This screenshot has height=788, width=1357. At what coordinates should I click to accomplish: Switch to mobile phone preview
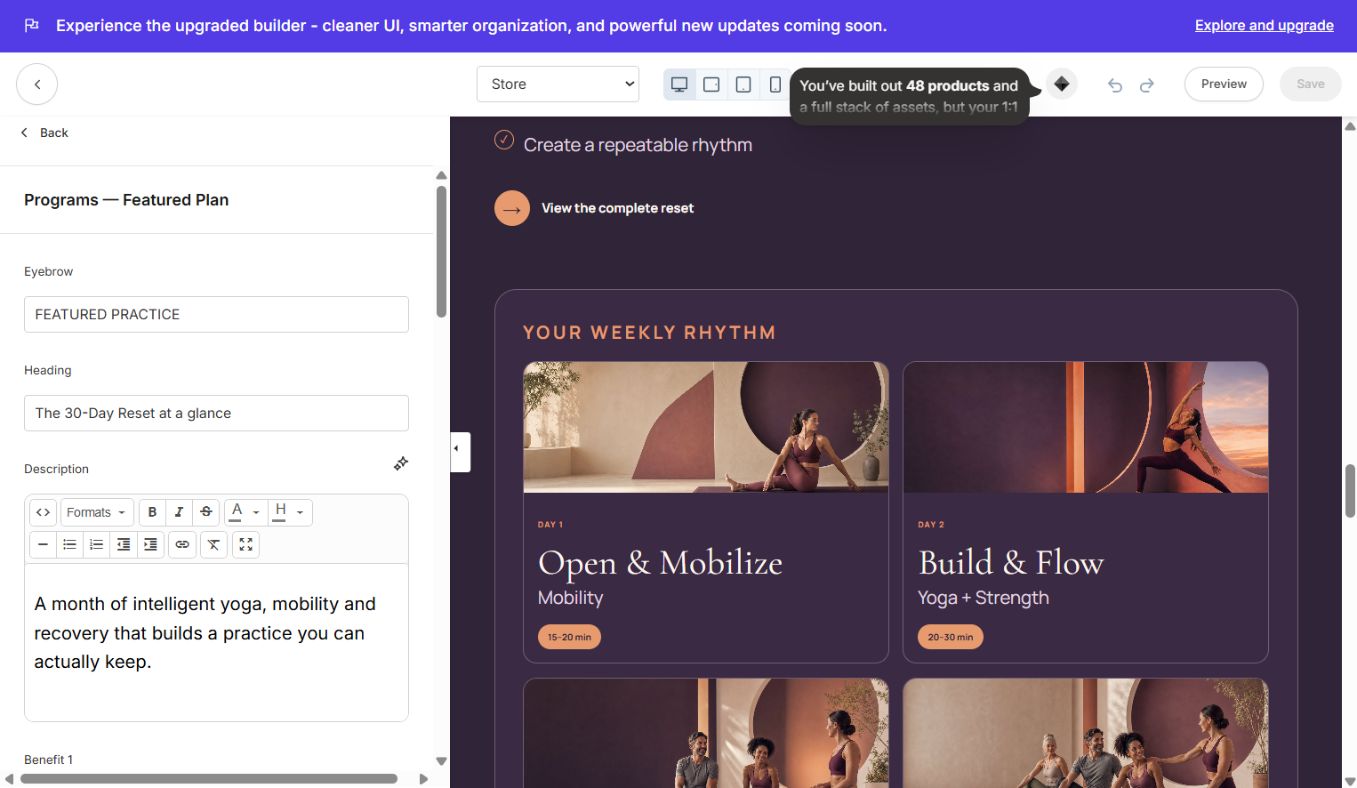(x=775, y=84)
